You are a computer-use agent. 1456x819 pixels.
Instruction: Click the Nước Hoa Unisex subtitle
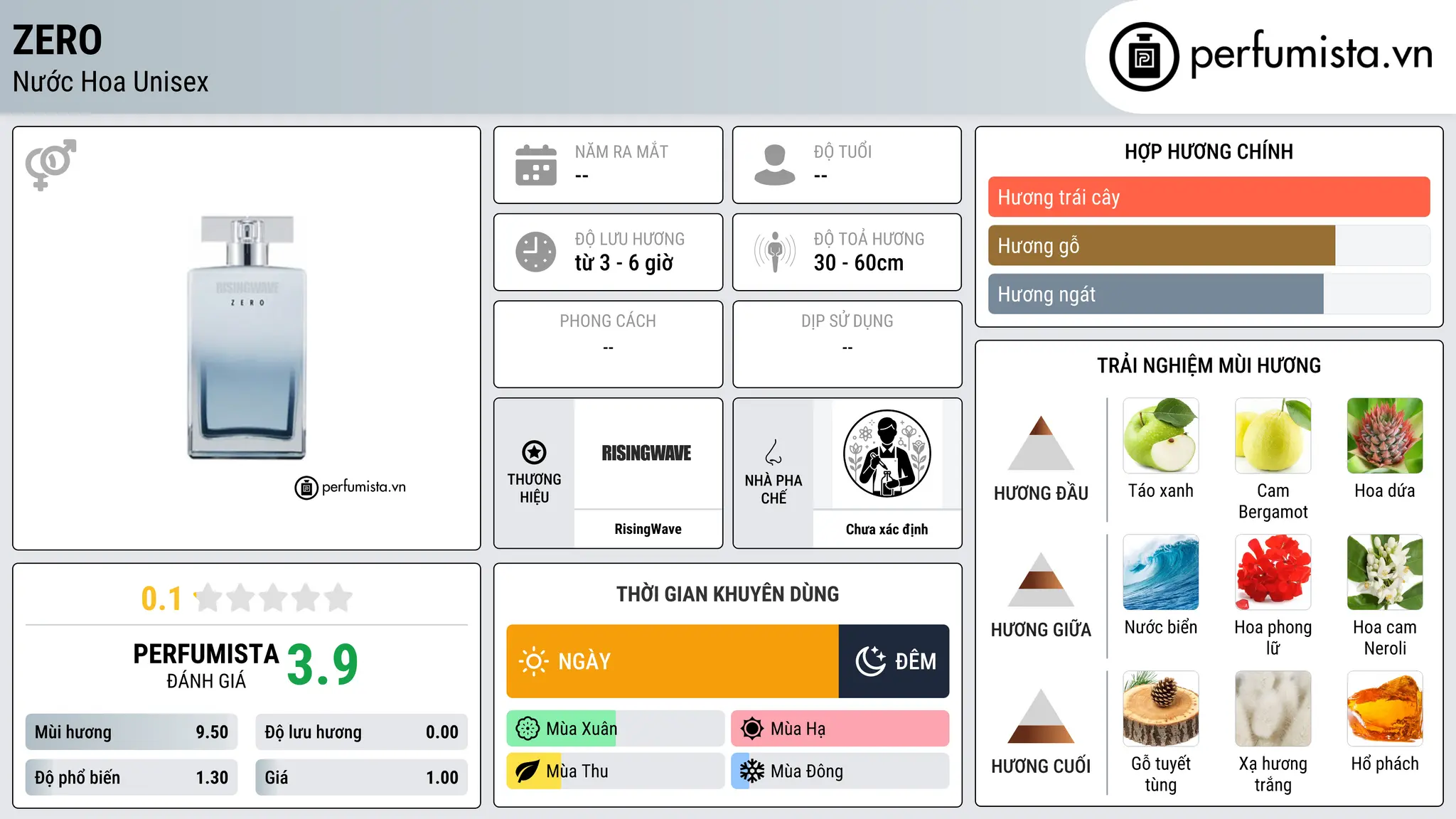pyautogui.click(x=110, y=82)
